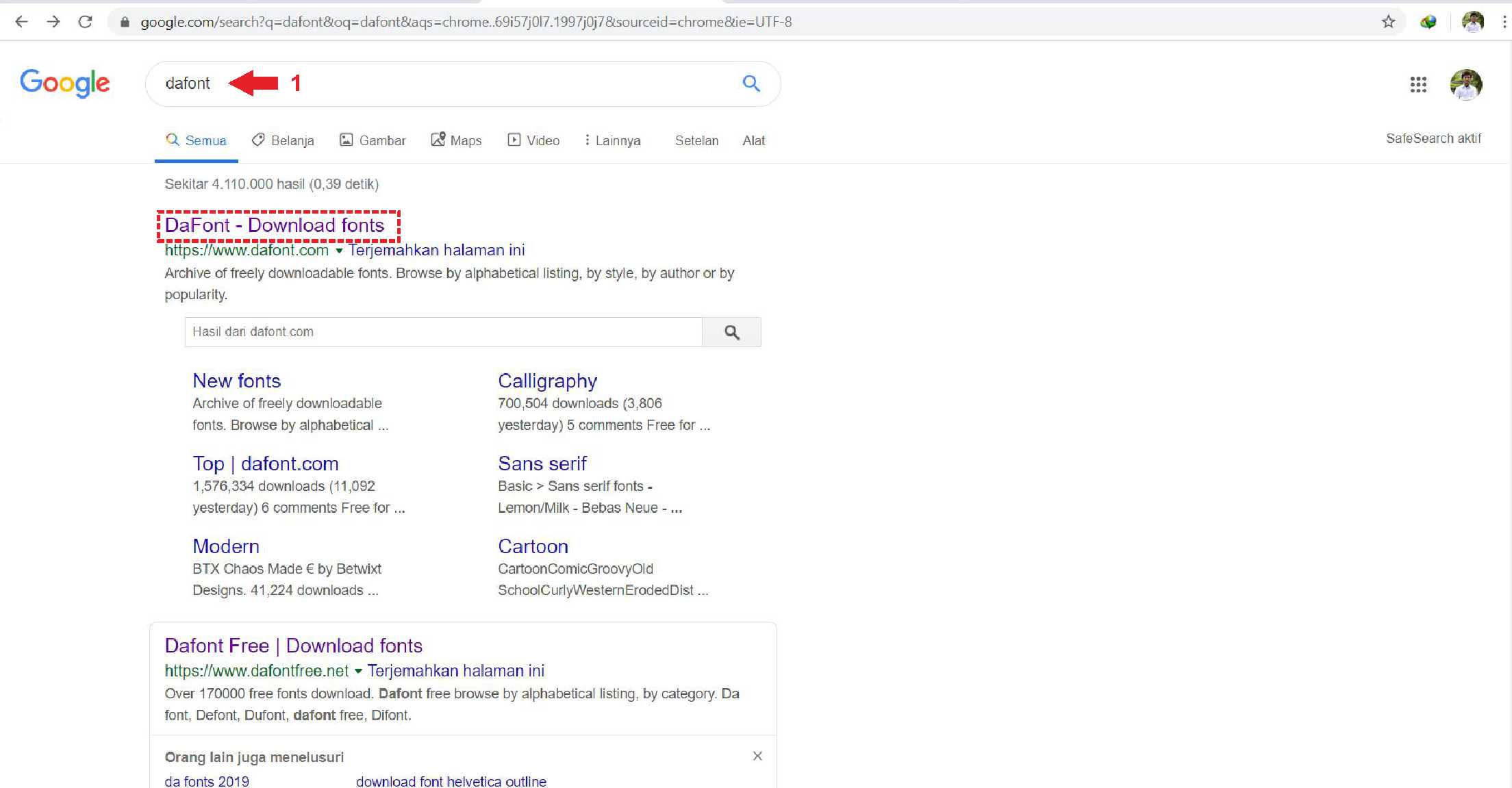Reload the page with refresh icon
This screenshot has width=1512, height=788.
[x=86, y=22]
